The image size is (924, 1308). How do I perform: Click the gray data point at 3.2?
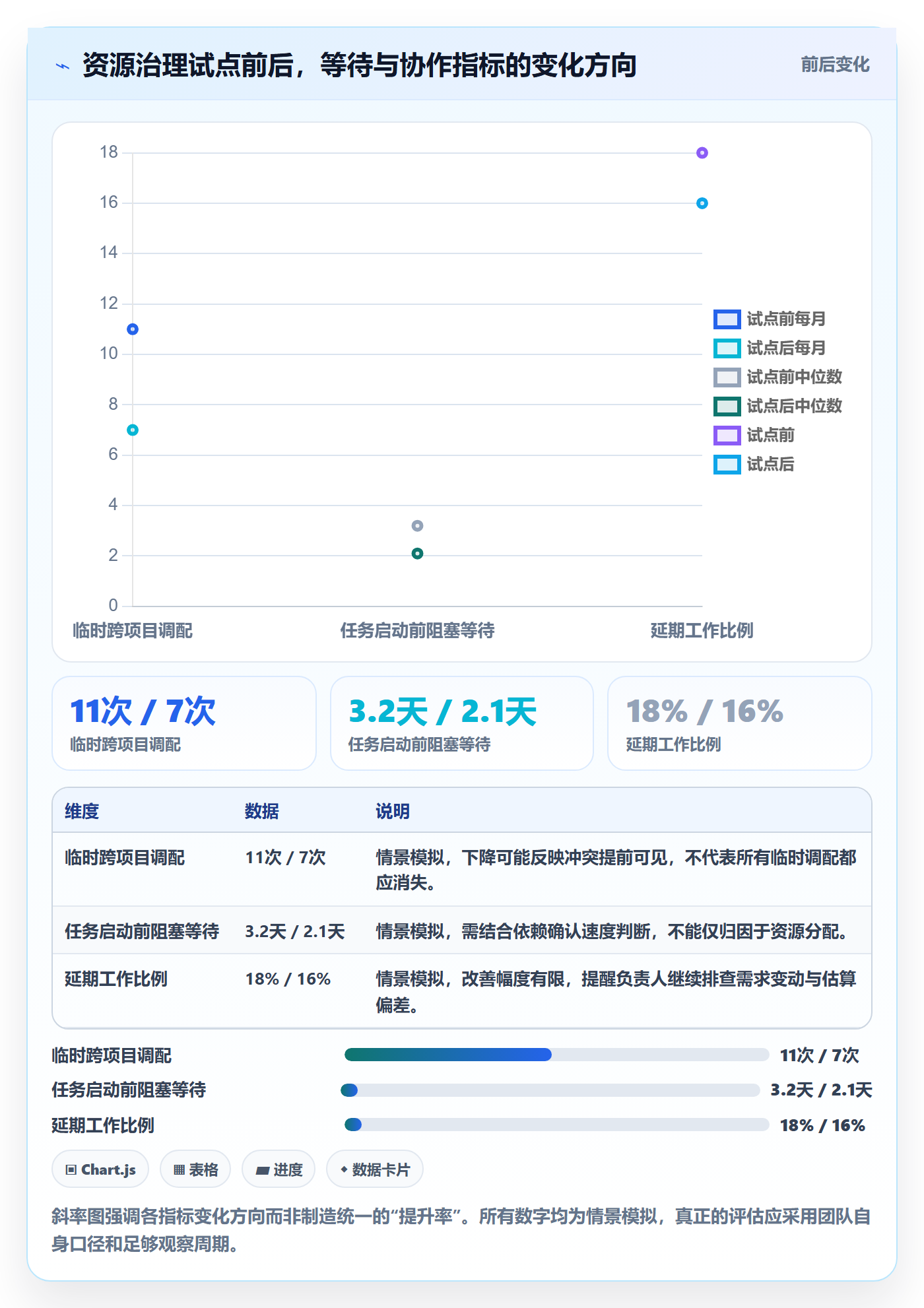click(x=417, y=526)
